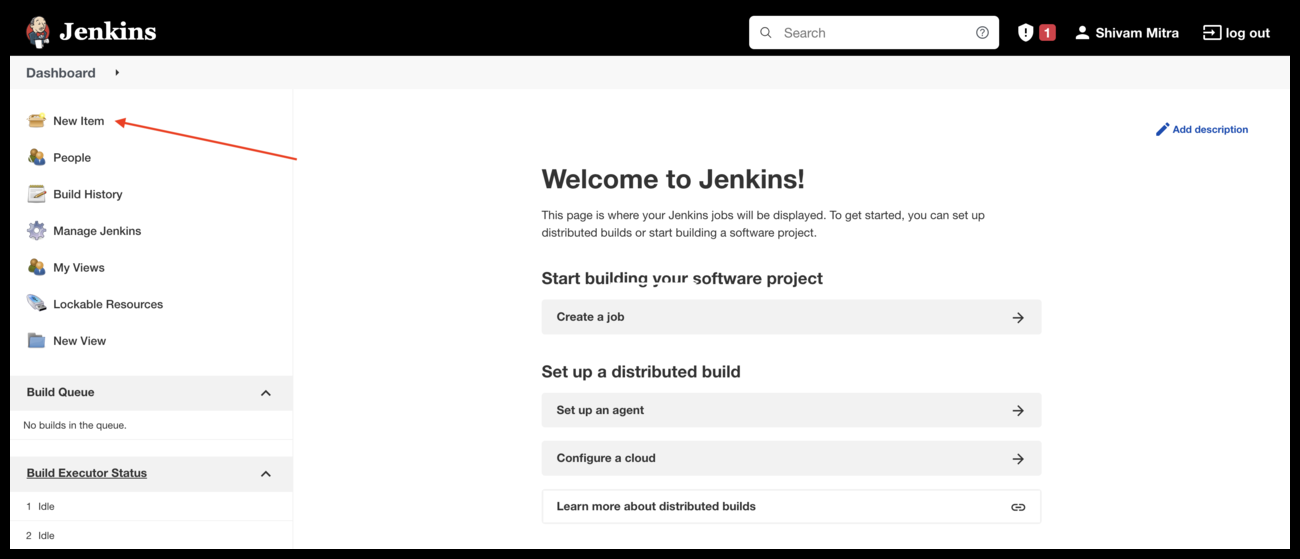The width and height of the screenshot is (1300, 559).
Task: Click the Set up an agent arrow
Action: pyautogui.click(x=1018, y=411)
